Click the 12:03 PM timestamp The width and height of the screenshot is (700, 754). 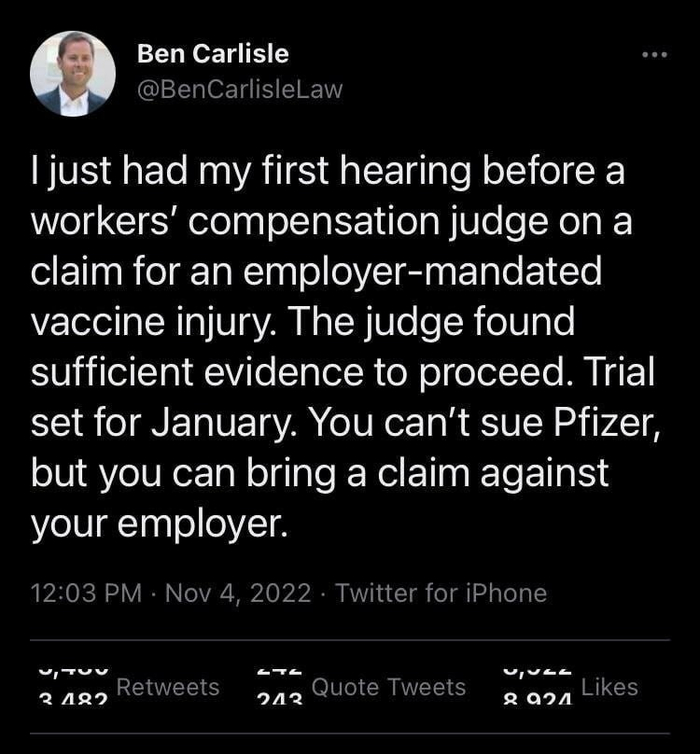click(x=86, y=593)
